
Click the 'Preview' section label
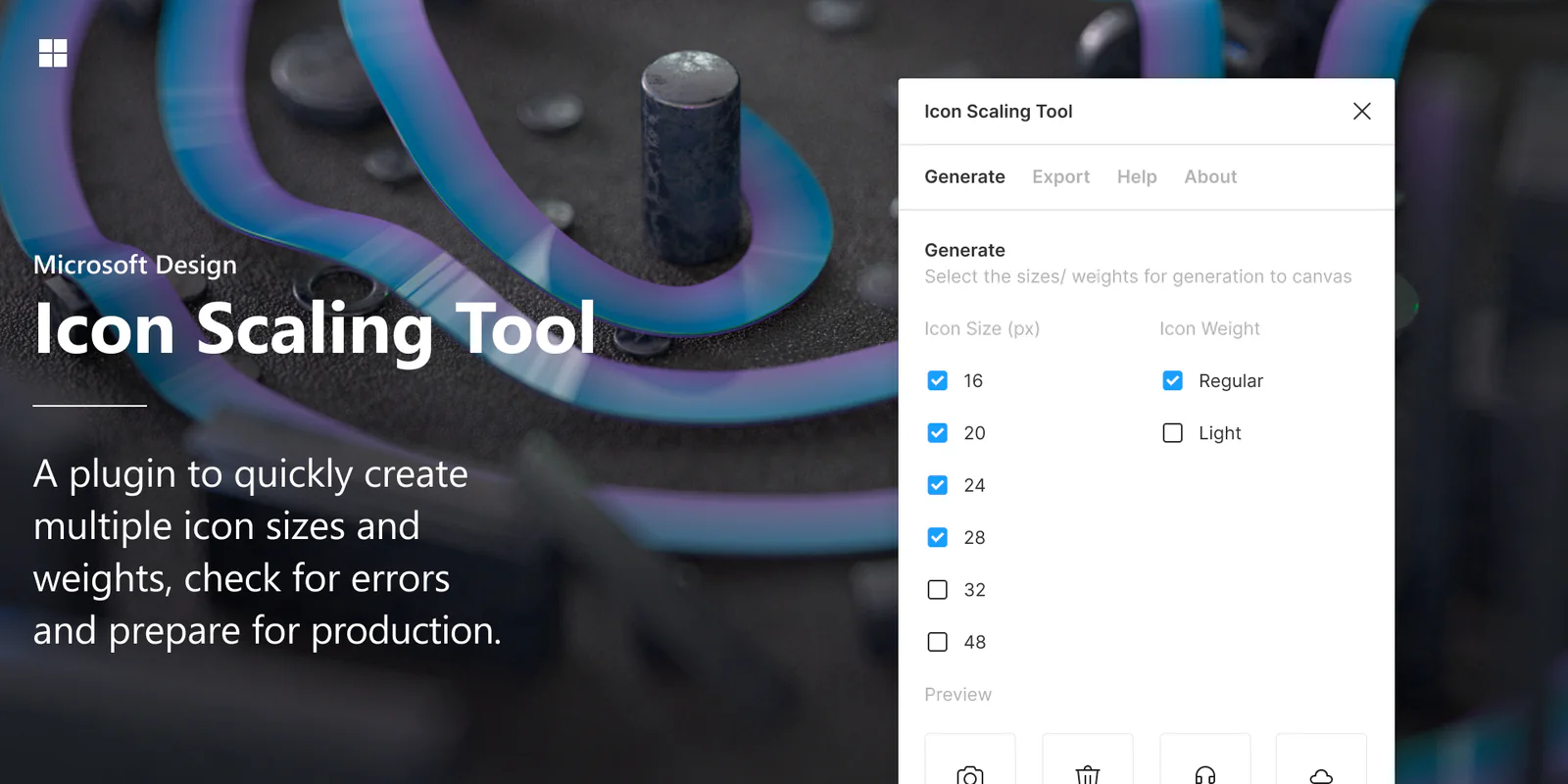click(x=958, y=694)
